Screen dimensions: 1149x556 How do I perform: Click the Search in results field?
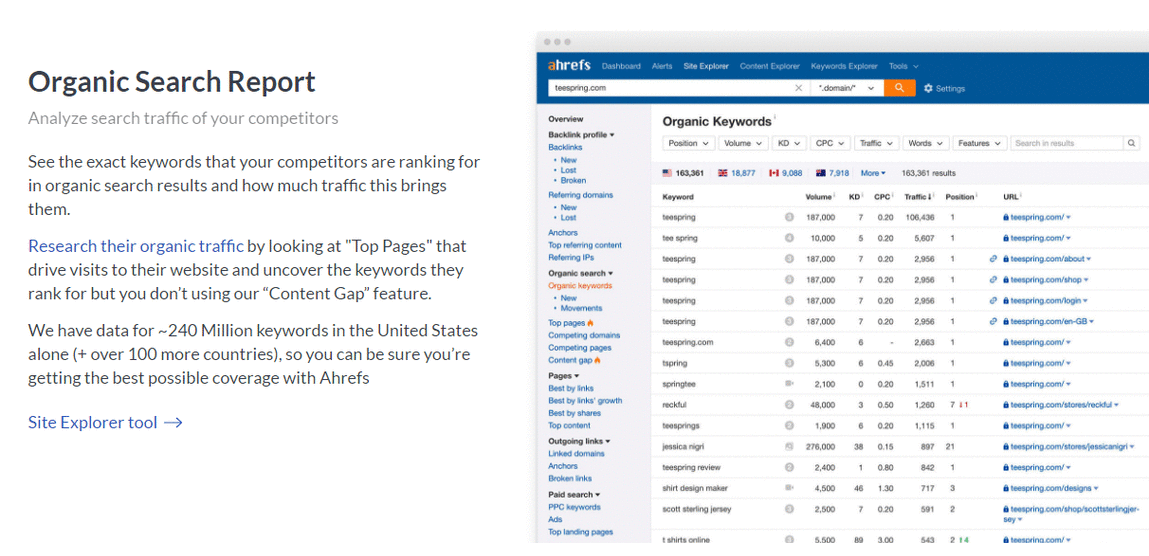click(x=1067, y=144)
